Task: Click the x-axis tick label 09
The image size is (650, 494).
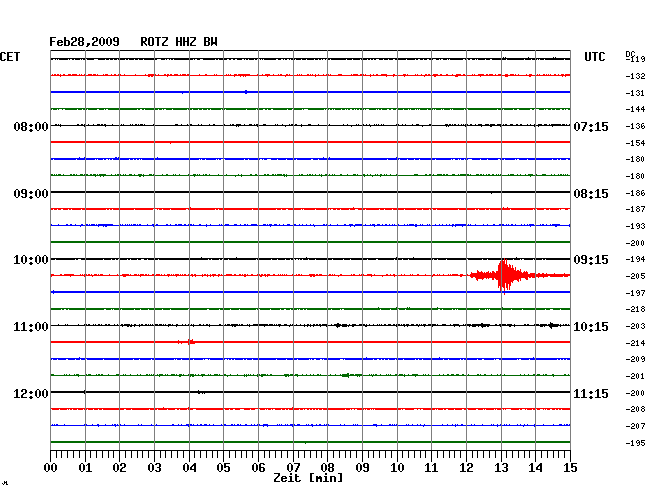Action: (362, 468)
